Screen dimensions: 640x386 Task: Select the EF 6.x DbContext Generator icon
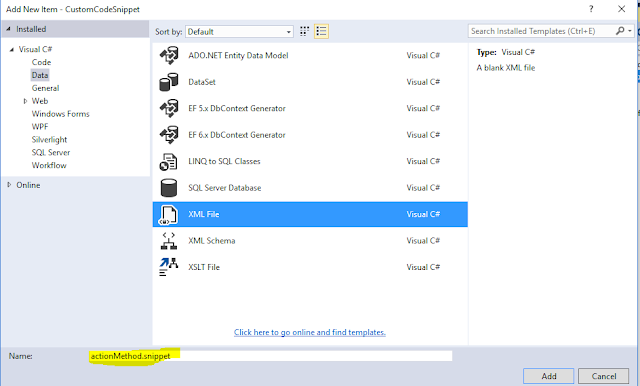[169, 135]
